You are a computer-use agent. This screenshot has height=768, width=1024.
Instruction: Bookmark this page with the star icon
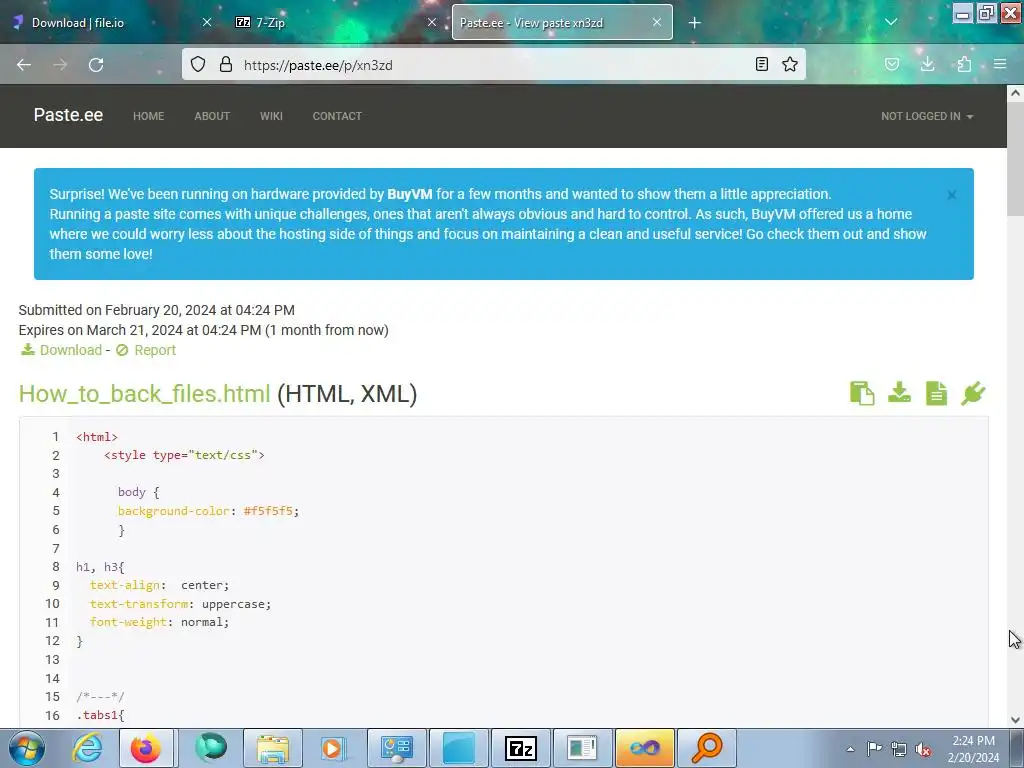click(790, 64)
